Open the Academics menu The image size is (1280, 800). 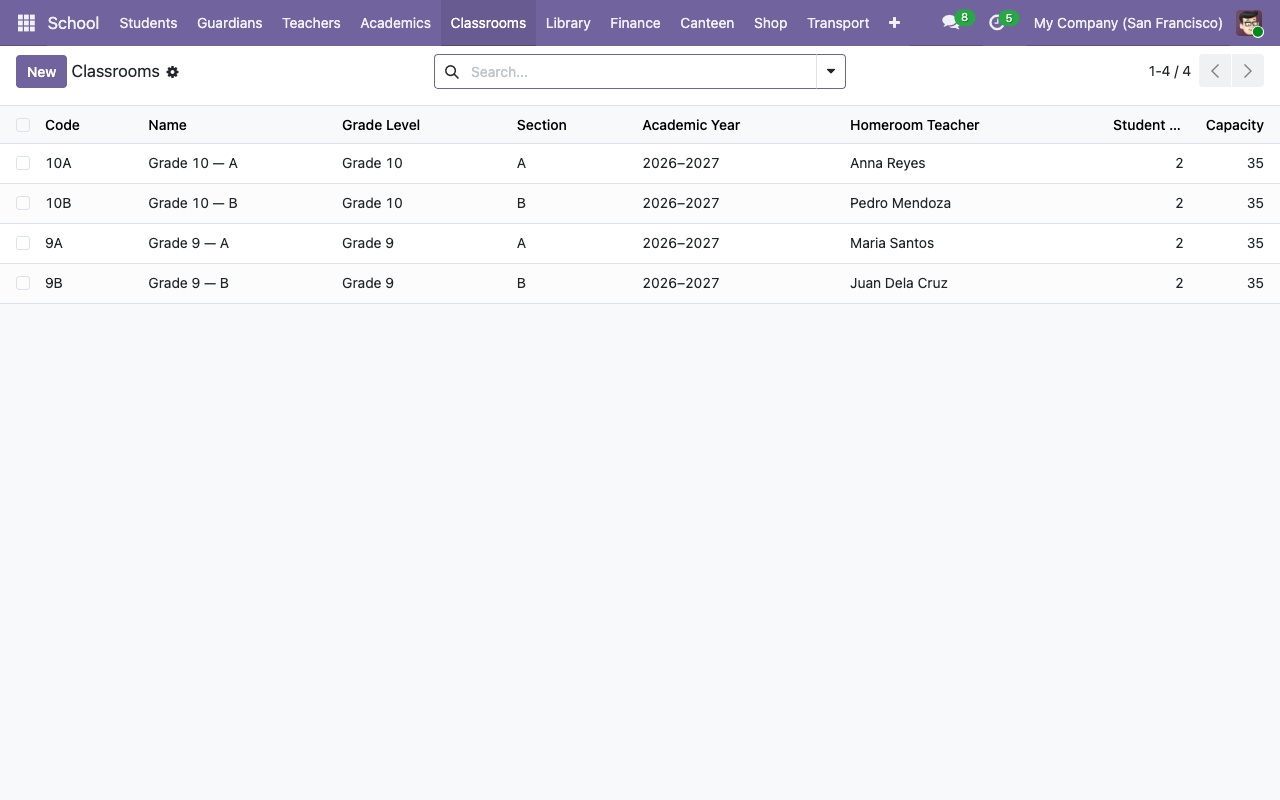tap(395, 23)
